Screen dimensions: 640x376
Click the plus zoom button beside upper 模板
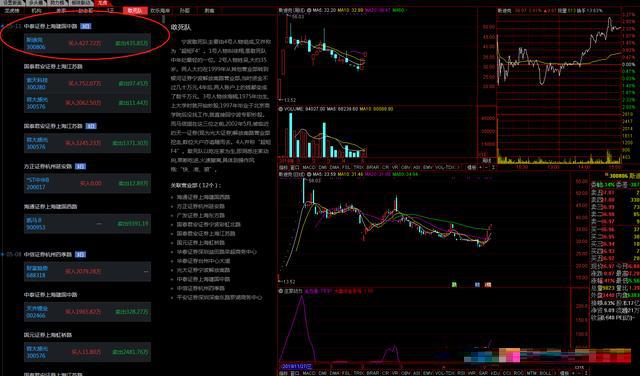(x=480, y=167)
